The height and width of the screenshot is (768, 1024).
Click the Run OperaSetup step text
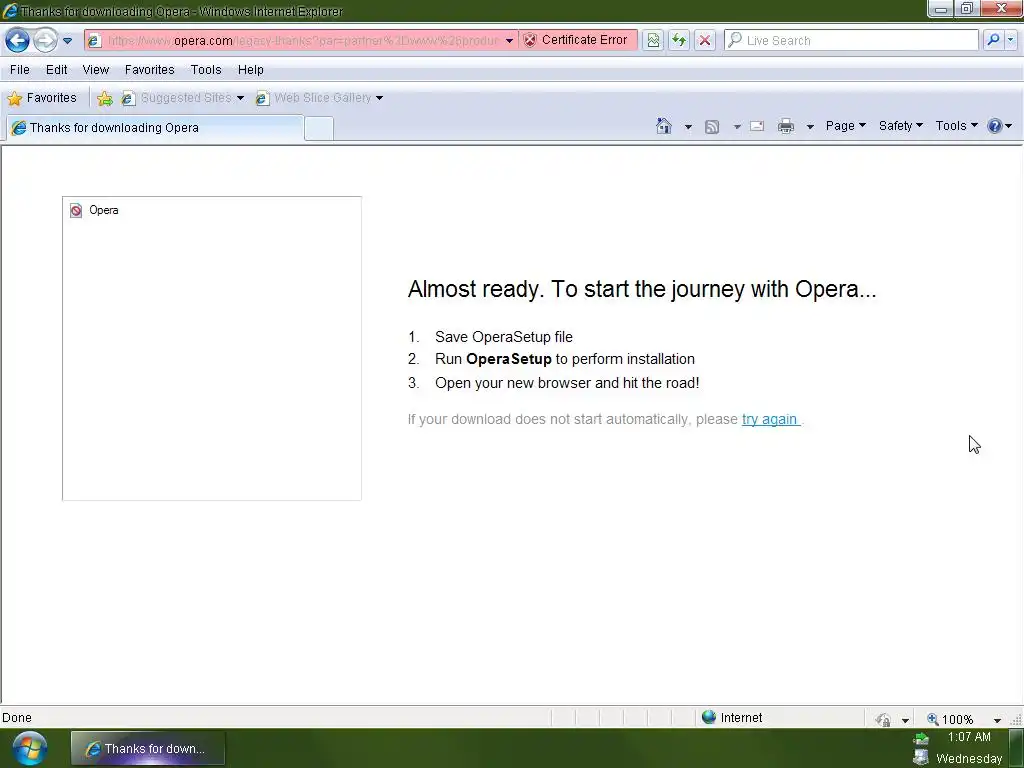pos(565,359)
